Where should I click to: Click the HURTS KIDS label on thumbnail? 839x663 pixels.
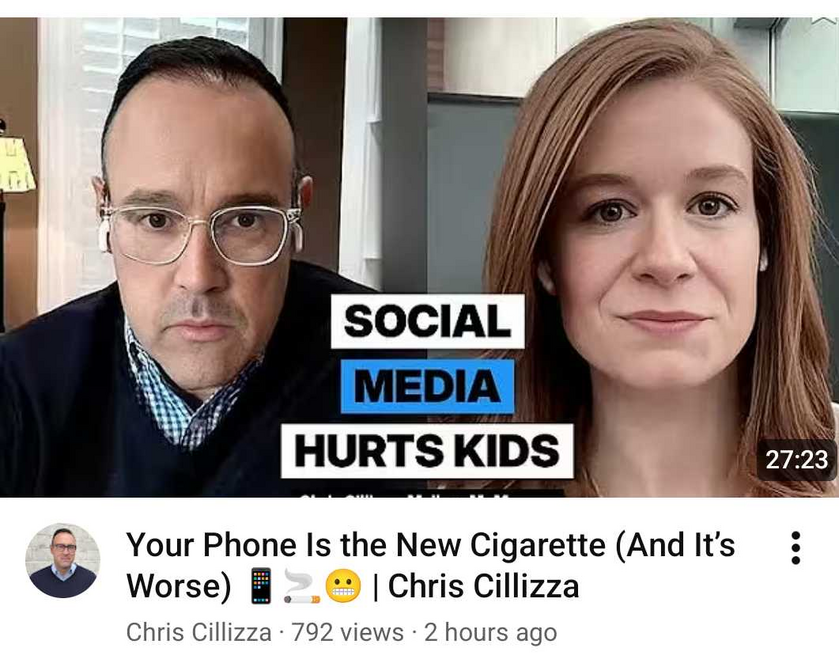[427, 451]
